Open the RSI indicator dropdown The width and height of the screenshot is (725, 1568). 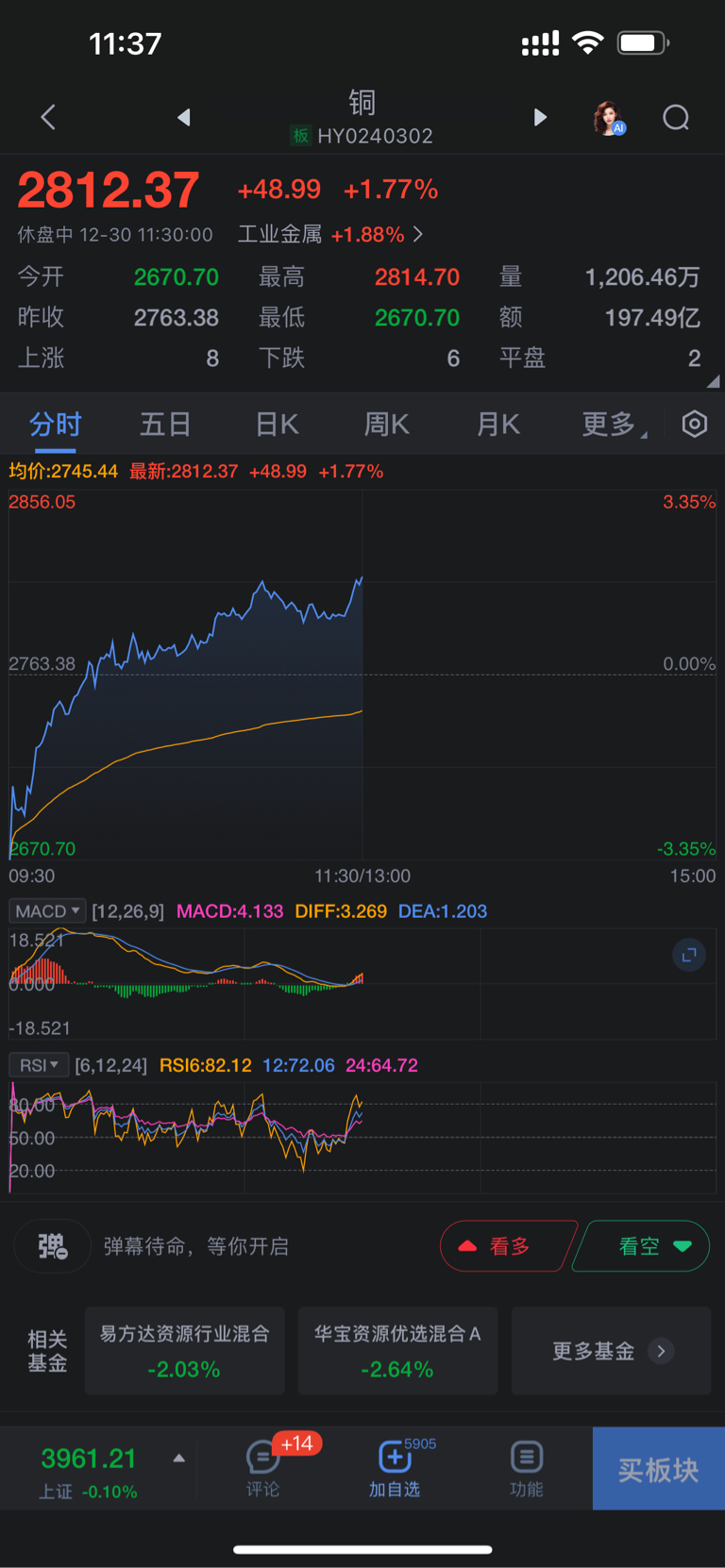pyautogui.click(x=39, y=1065)
